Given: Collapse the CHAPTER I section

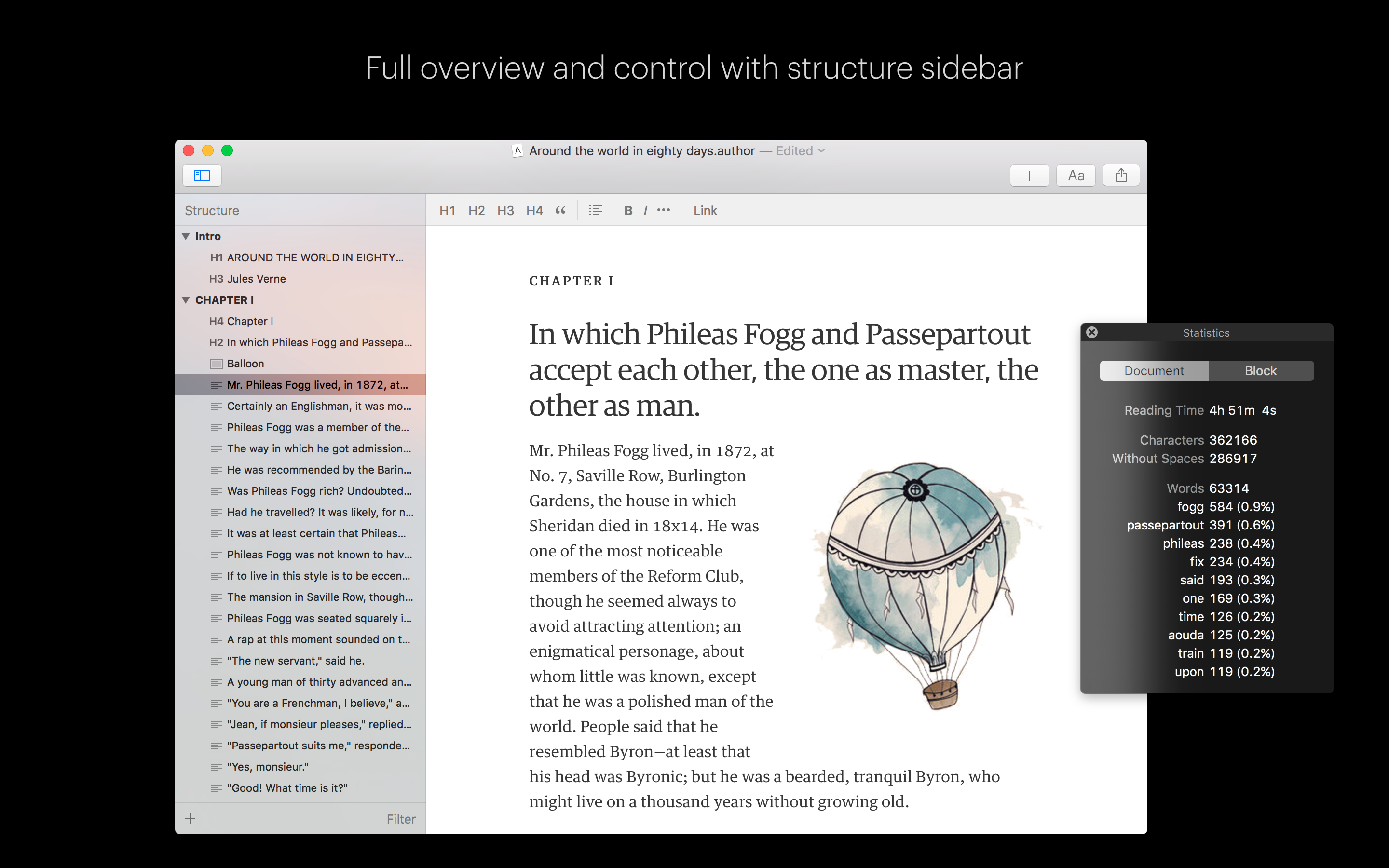Looking at the screenshot, I should point(186,300).
